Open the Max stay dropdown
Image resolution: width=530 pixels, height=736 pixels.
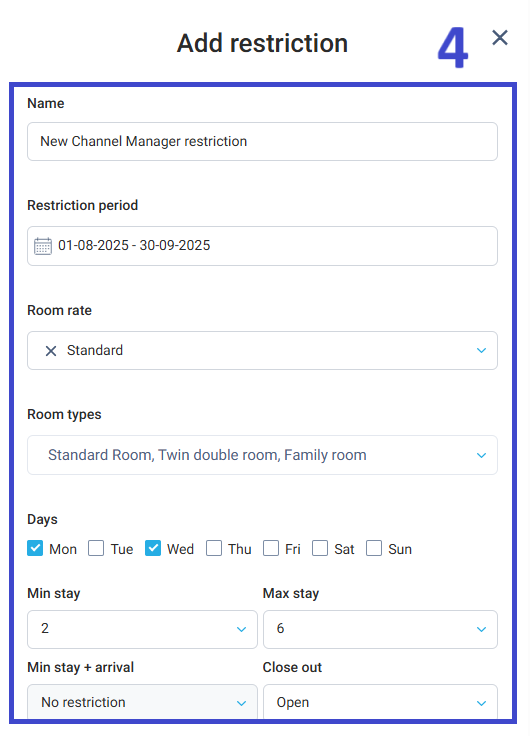click(380, 629)
